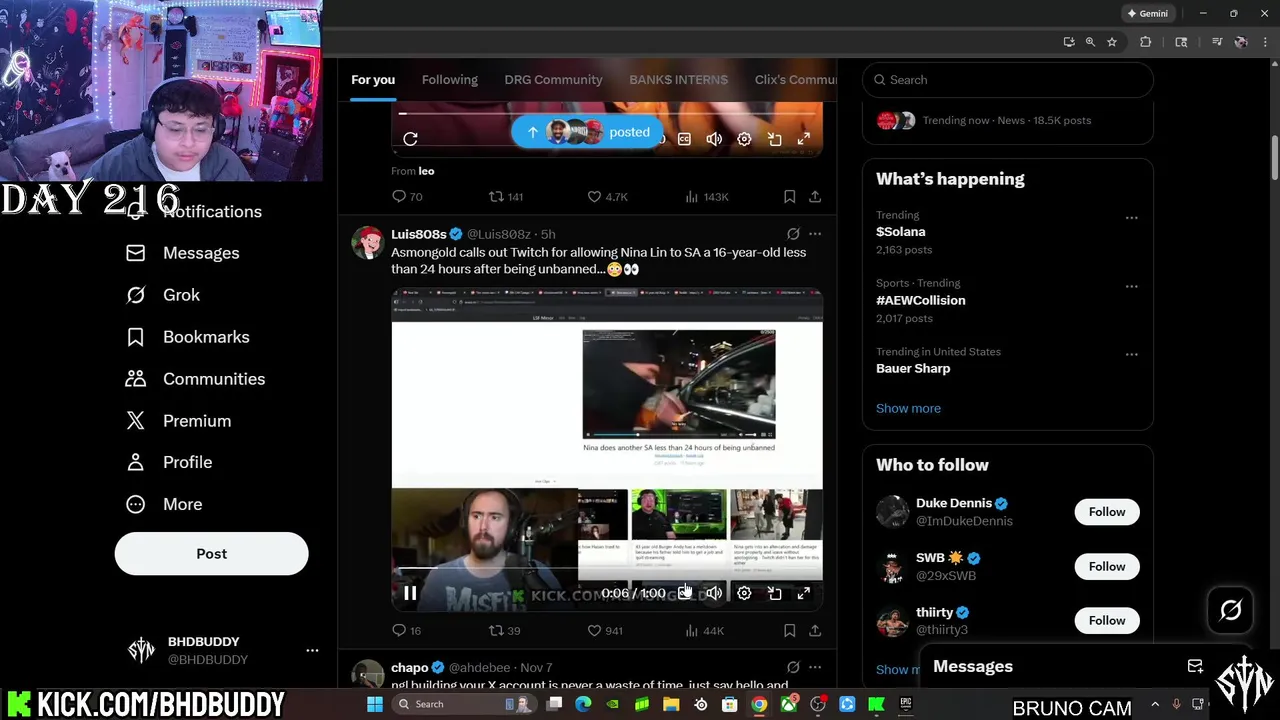
Task: Open more options on chapo post
Action: (815, 668)
